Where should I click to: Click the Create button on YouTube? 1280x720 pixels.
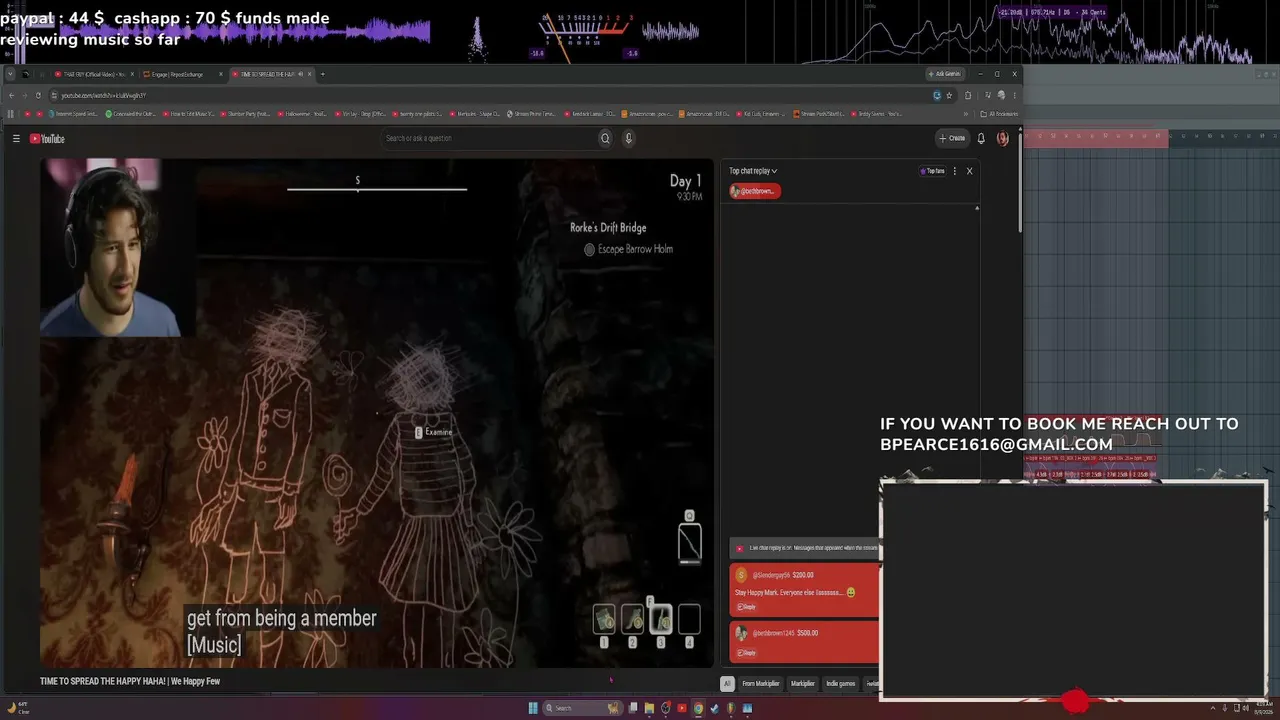pos(952,139)
